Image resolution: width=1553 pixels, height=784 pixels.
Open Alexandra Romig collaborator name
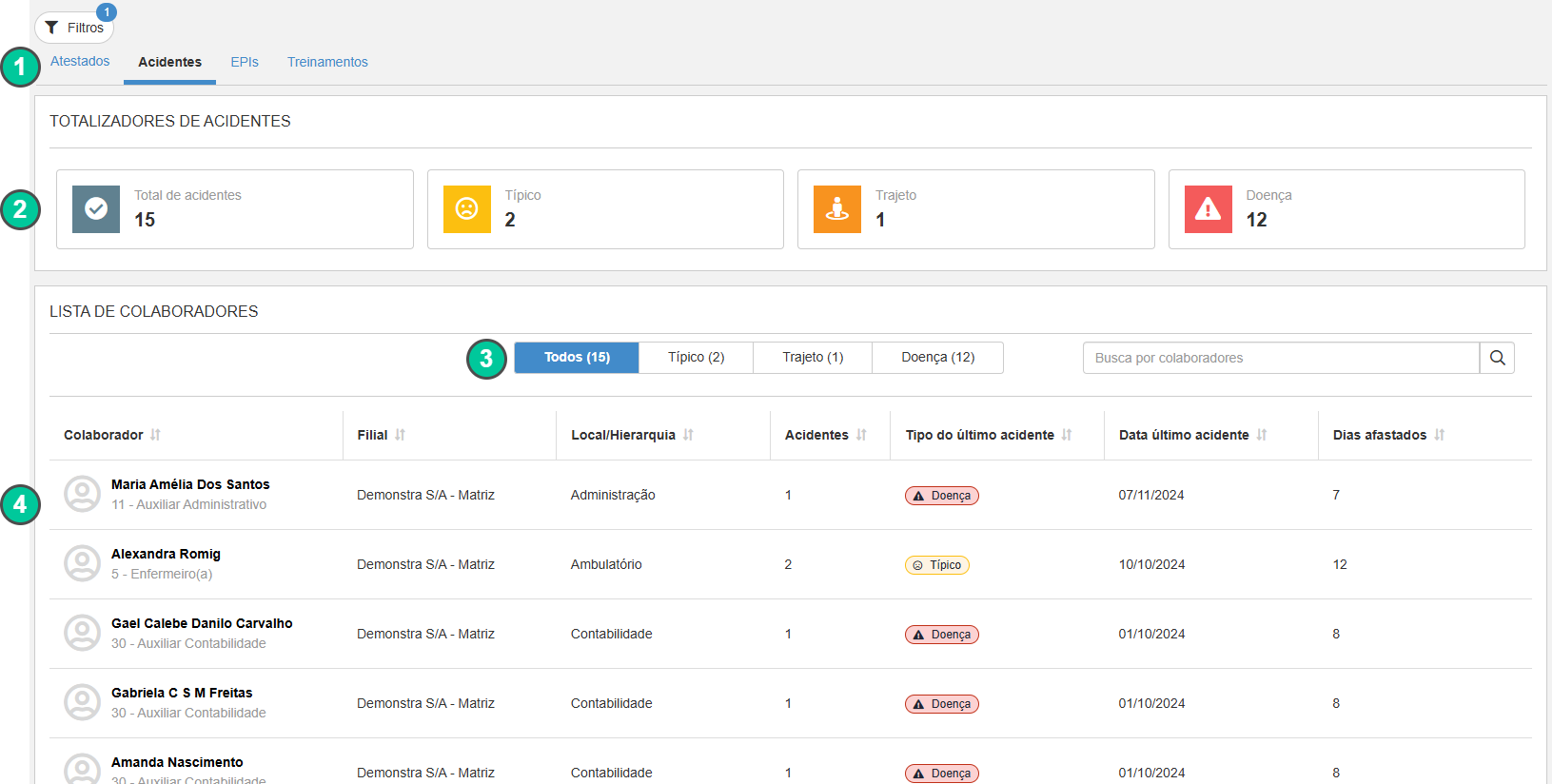pyautogui.click(x=166, y=554)
